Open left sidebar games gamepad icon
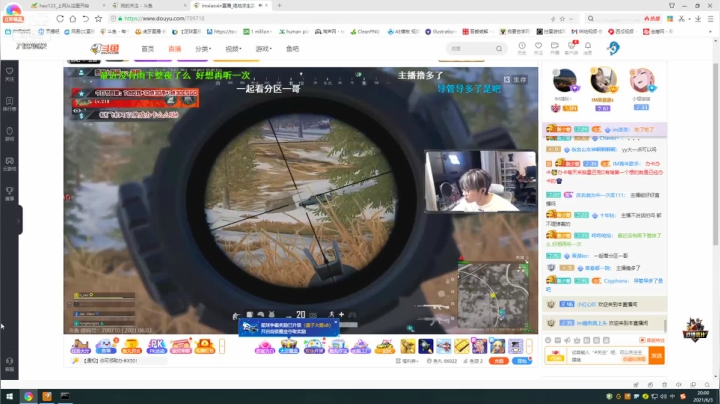720x404 pixels. (x=9, y=163)
